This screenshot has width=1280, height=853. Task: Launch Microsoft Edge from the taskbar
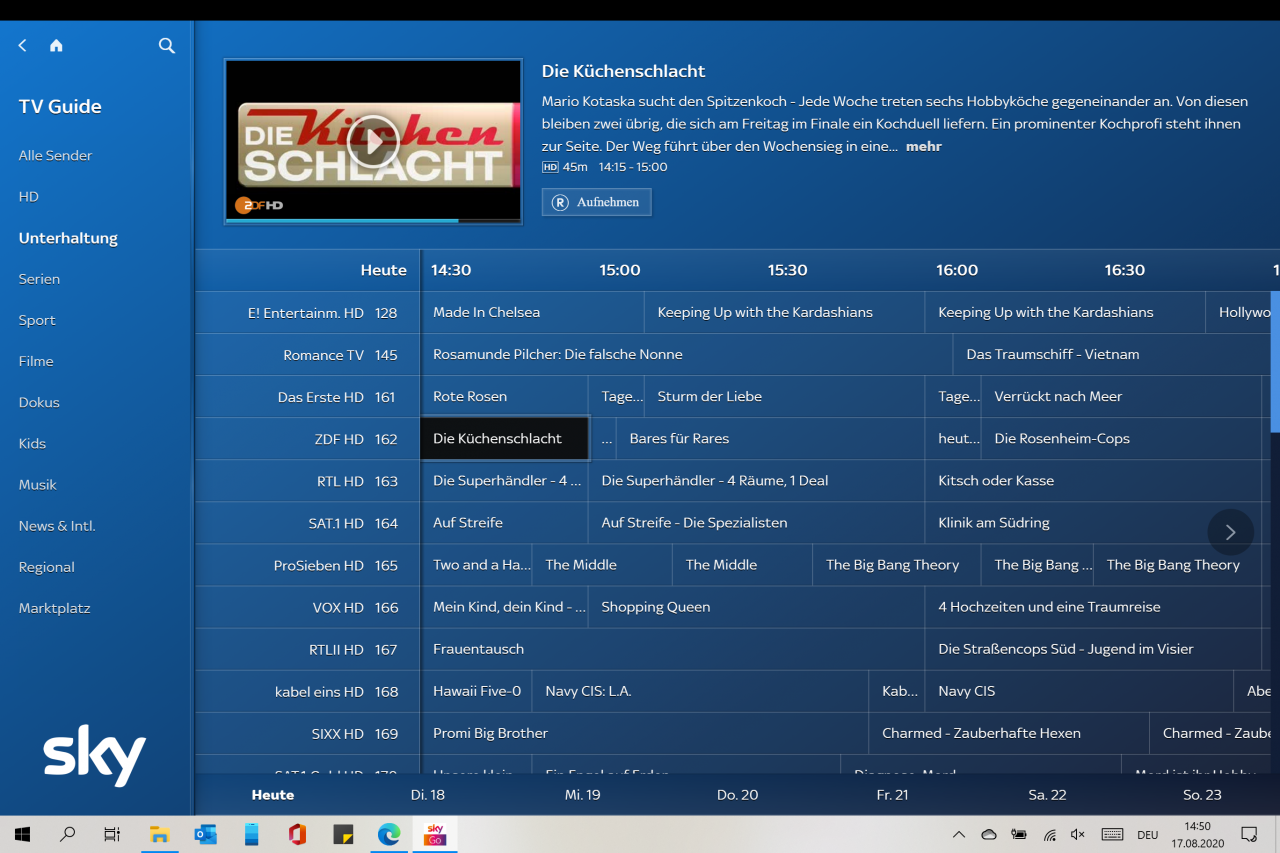click(389, 834)
